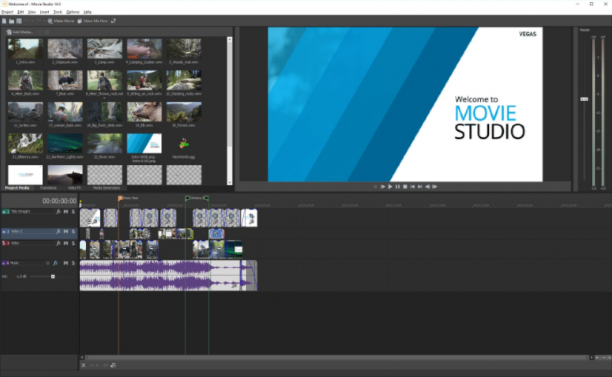Image resolution: width=612 pixels, height=377 pixels.
Task: Click the media bin scrollbar up arrow
Action: coord(230,39)
